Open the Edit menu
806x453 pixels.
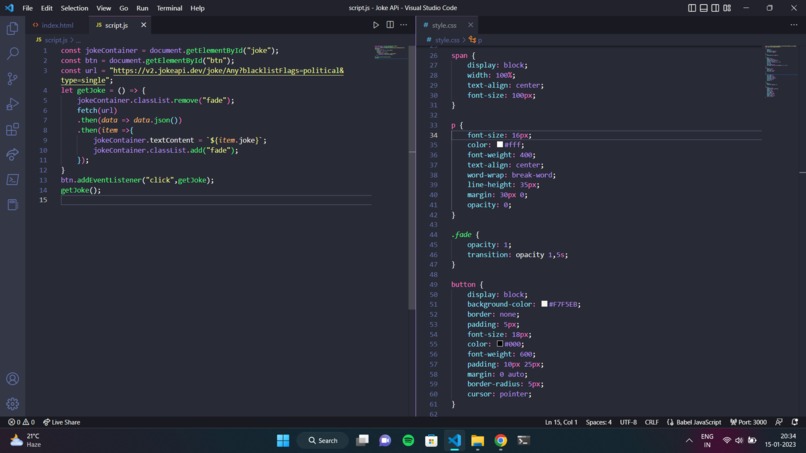click(x=47, y=8)
